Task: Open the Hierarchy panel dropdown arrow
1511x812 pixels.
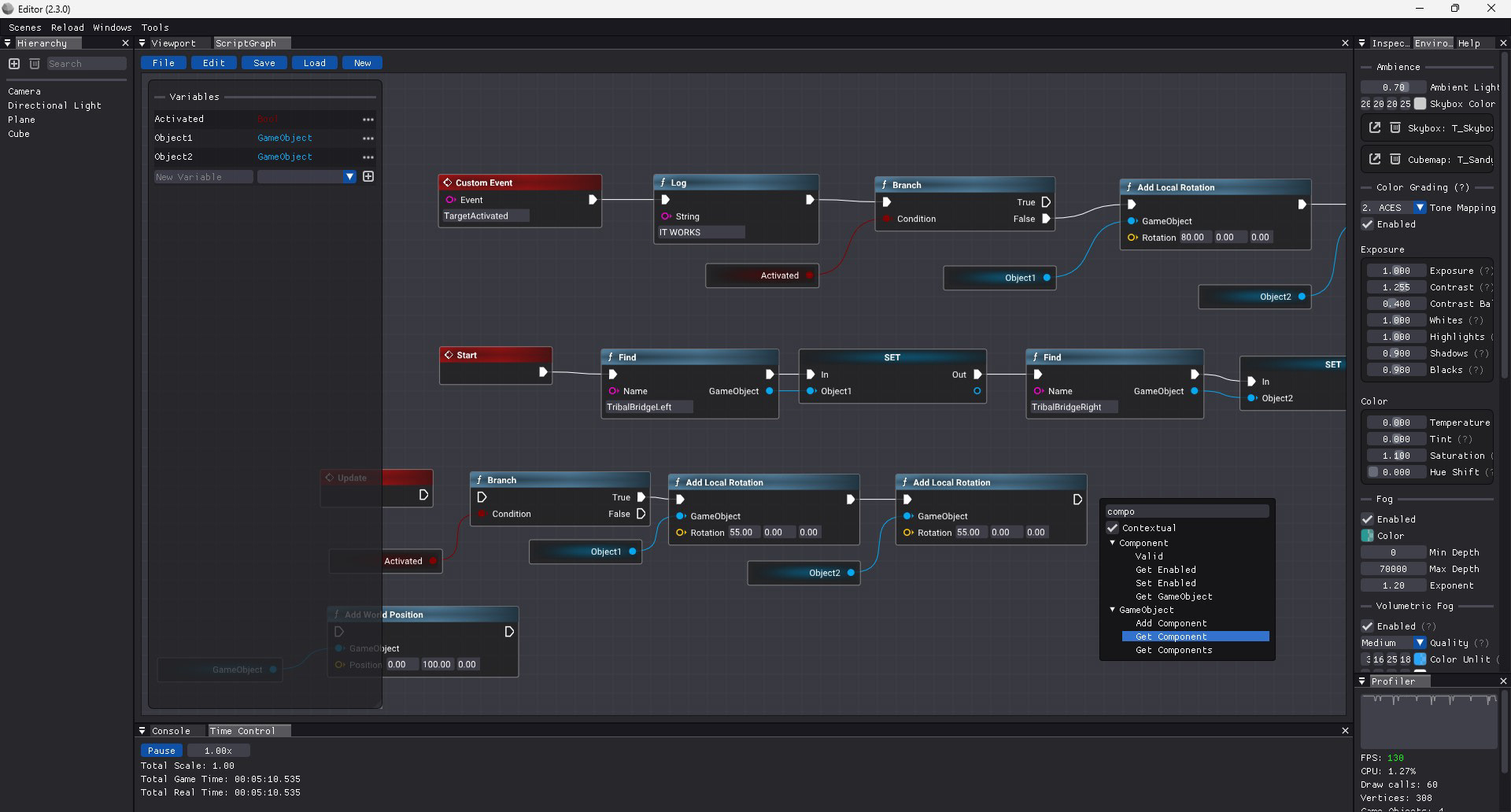Action: click(x=8, y=43)
